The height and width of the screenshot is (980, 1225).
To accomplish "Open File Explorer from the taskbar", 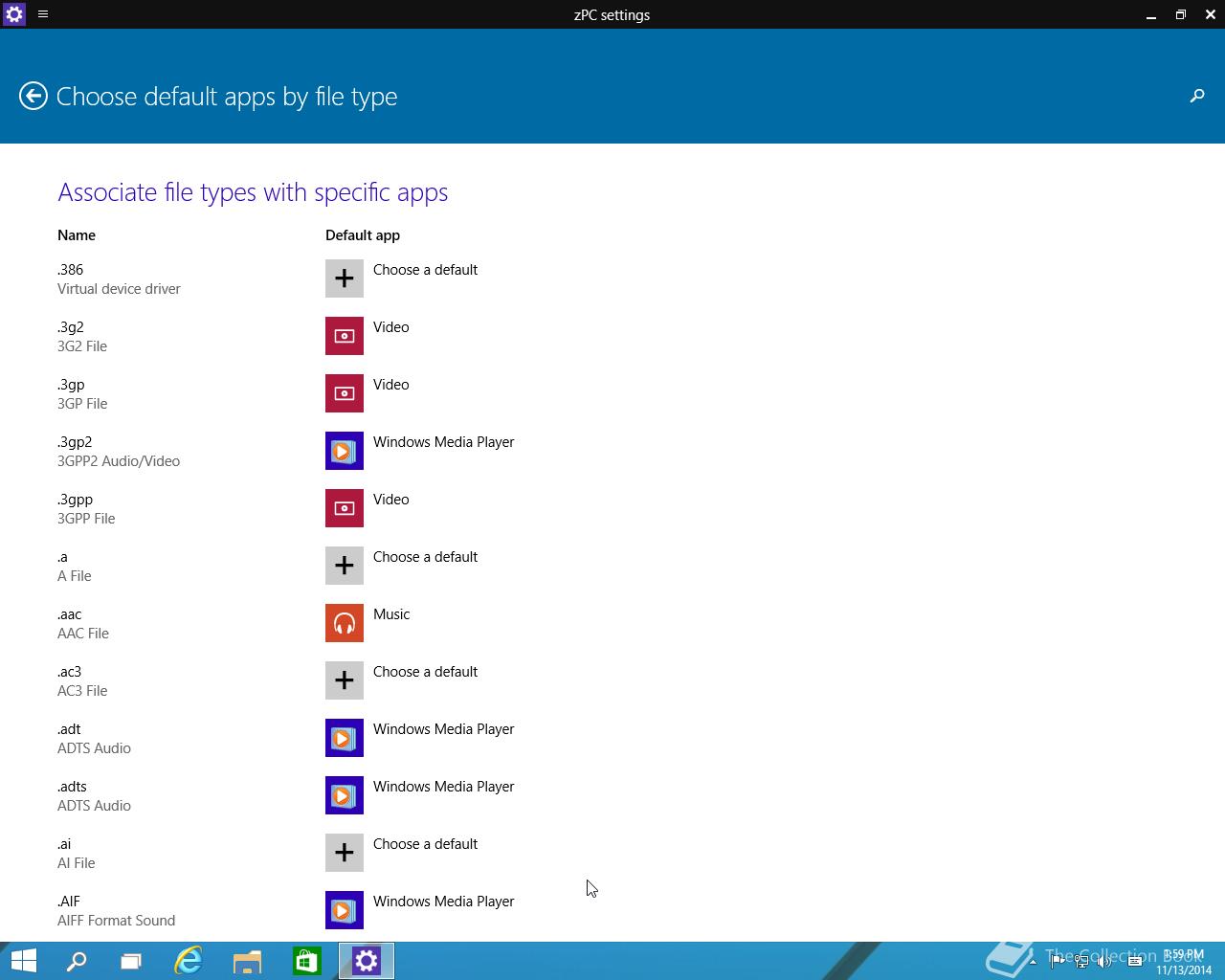I will (247, 961).
